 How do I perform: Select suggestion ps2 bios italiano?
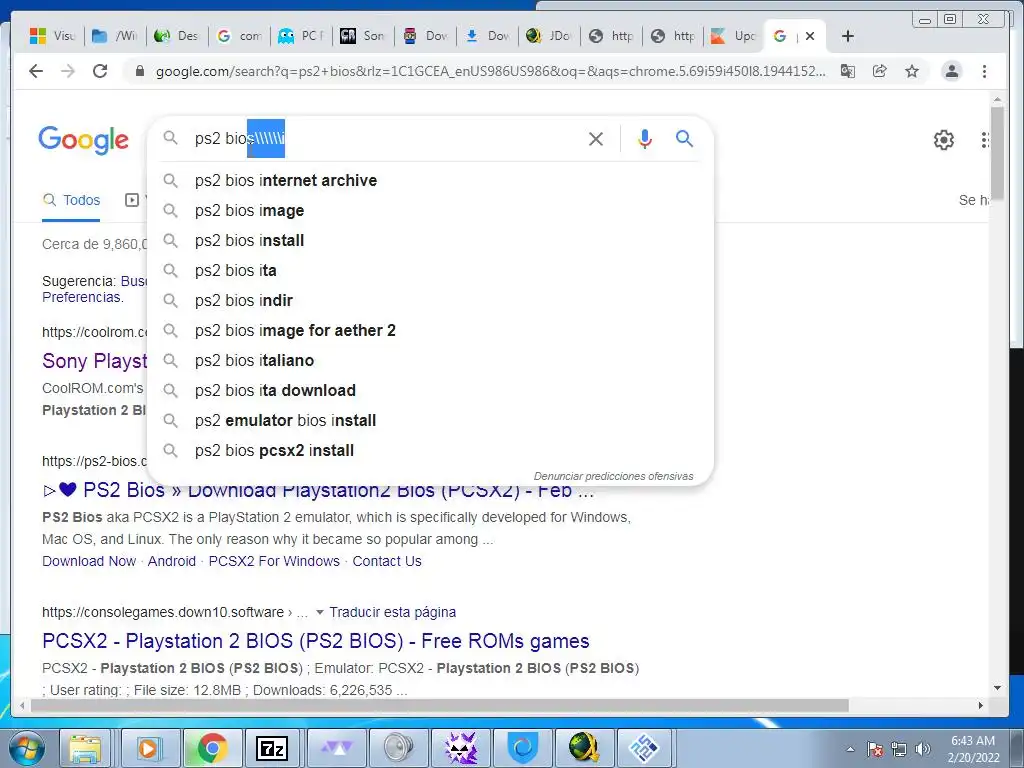[x=431, y=360]
